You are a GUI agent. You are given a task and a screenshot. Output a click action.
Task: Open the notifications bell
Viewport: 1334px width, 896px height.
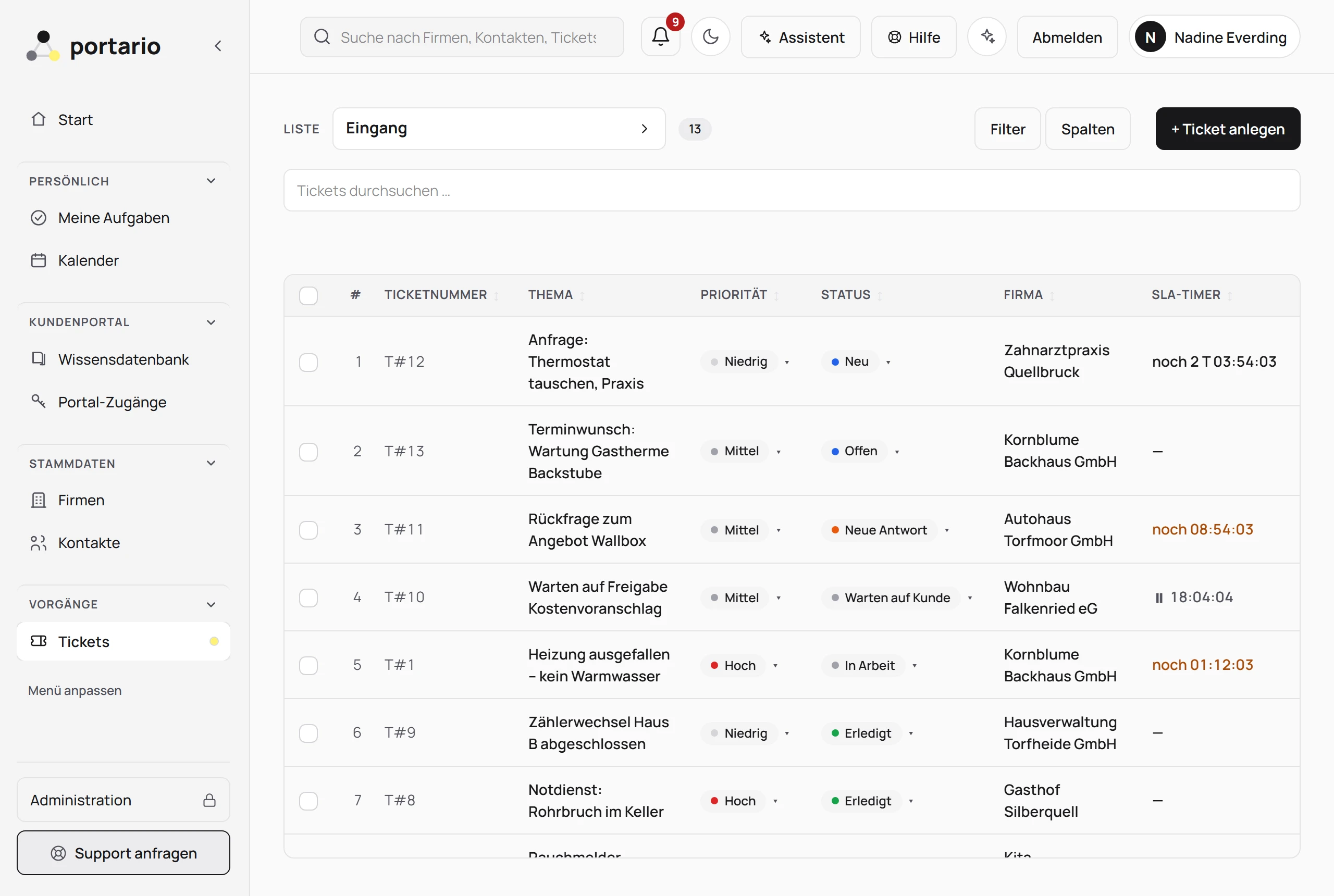click(661, 37)
